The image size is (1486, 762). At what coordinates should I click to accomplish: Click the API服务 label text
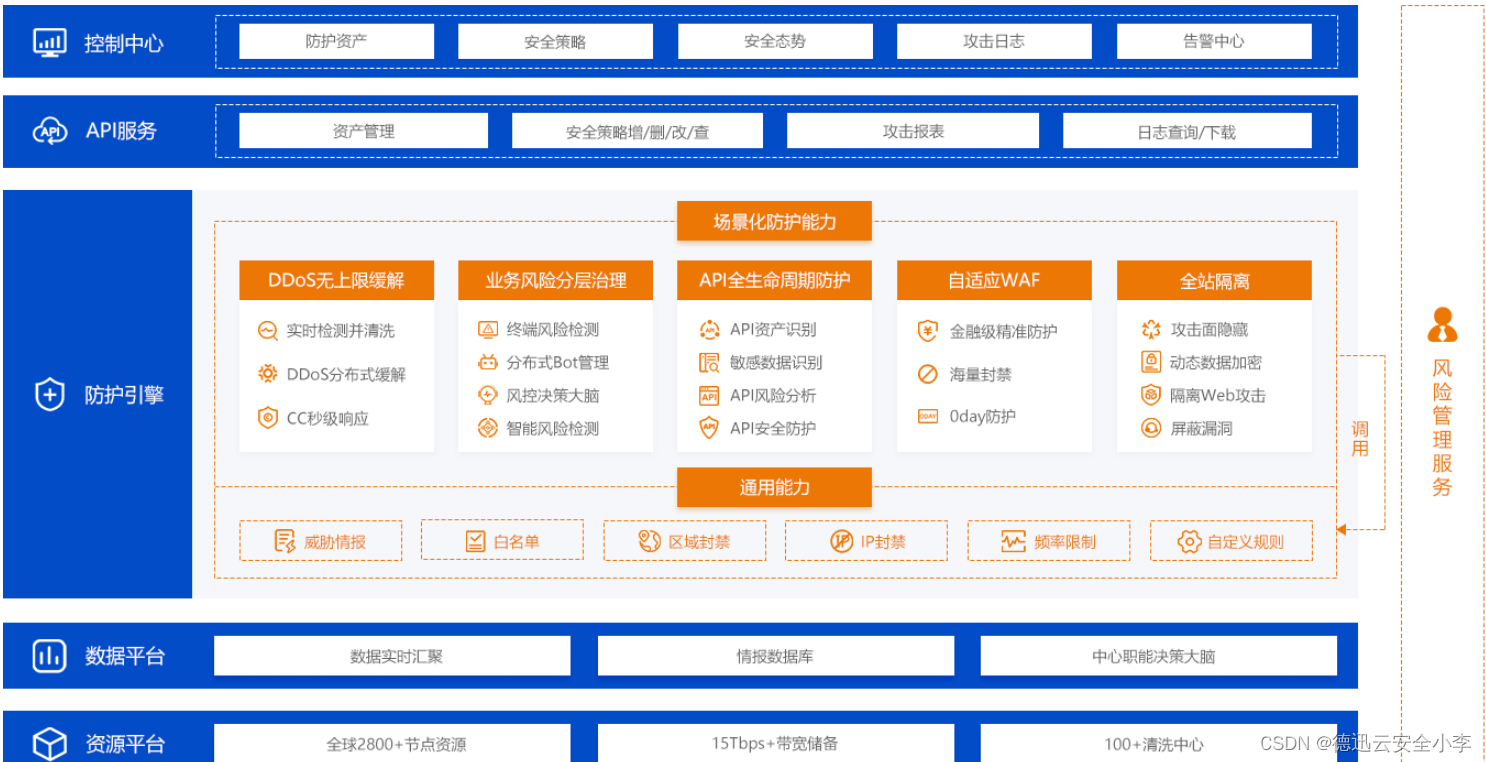(x=121, y=130)
